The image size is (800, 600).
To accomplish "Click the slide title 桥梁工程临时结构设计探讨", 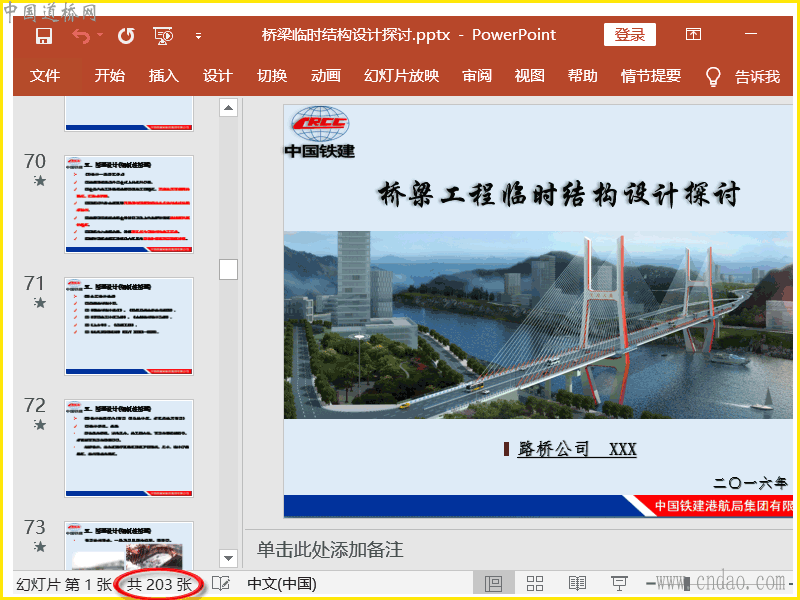I will 559,194.
